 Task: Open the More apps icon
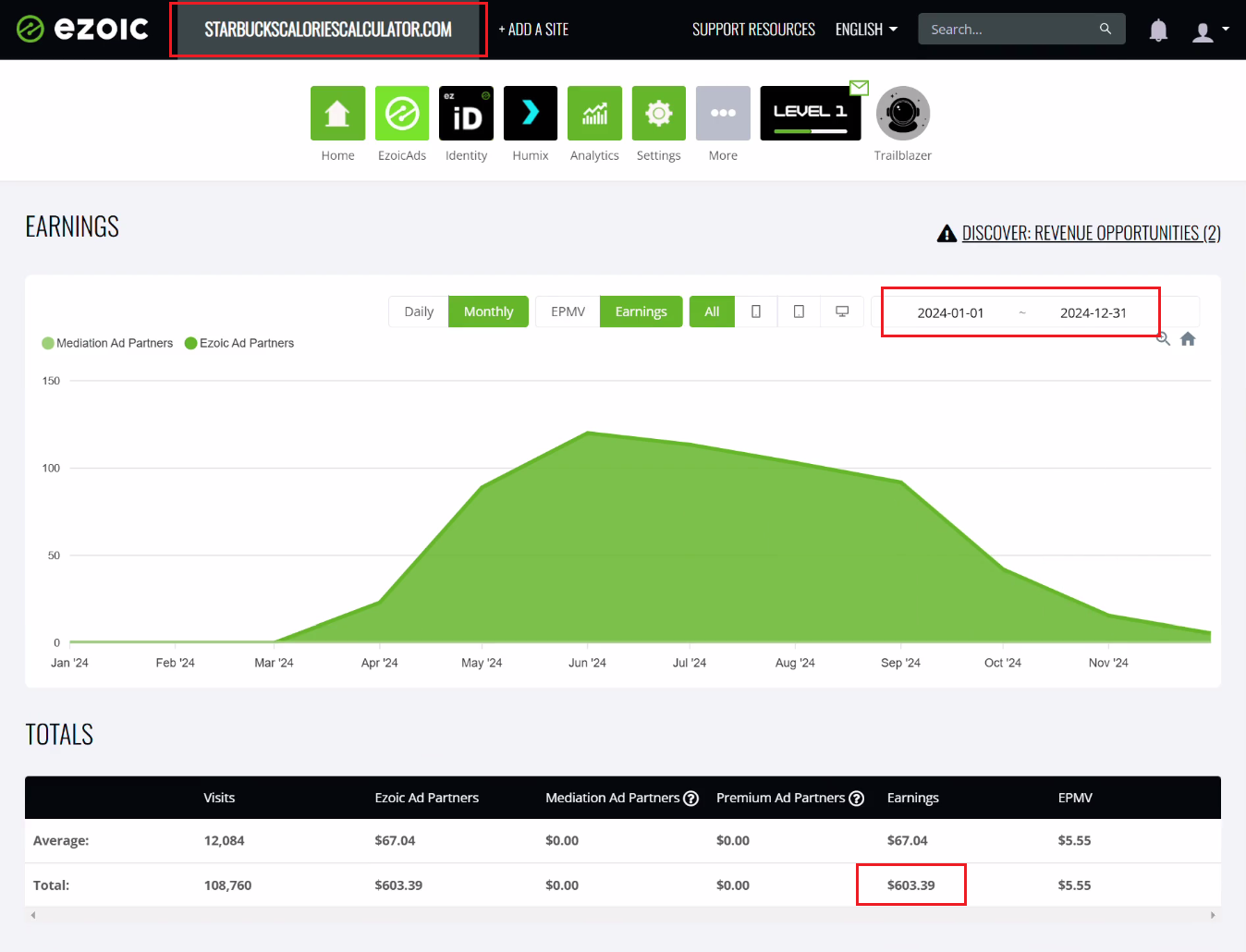coord(723,113)
